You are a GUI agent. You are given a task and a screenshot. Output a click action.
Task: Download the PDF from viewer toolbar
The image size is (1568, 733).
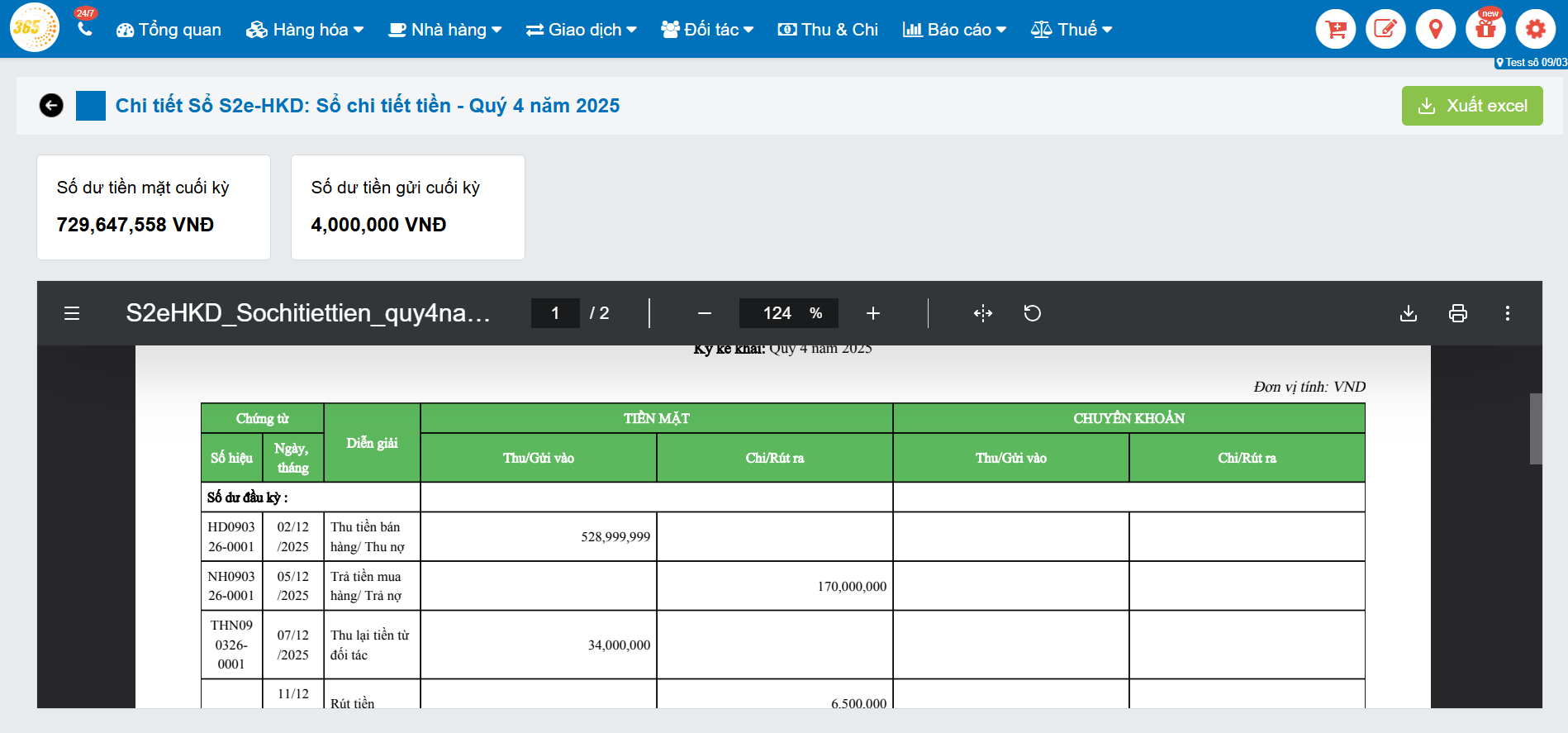pyautogui.click(x=1409, y=313)
